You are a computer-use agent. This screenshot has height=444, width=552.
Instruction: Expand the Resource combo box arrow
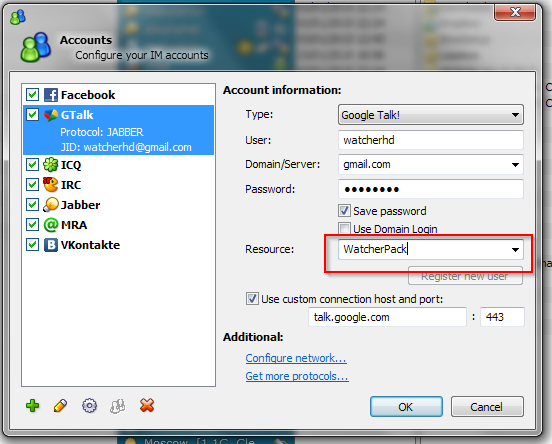(x=515, y=250)
